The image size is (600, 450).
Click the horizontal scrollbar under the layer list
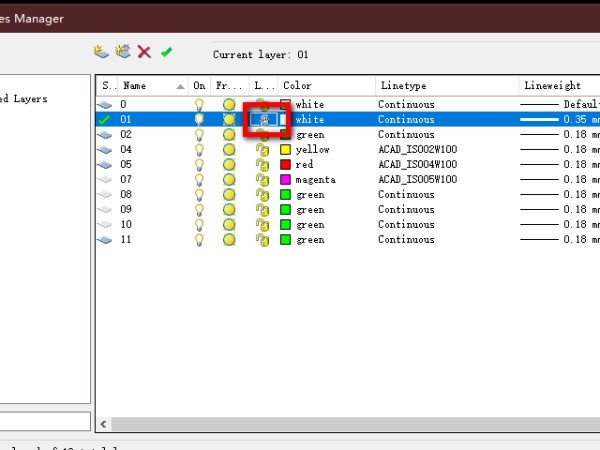(350, 424)
